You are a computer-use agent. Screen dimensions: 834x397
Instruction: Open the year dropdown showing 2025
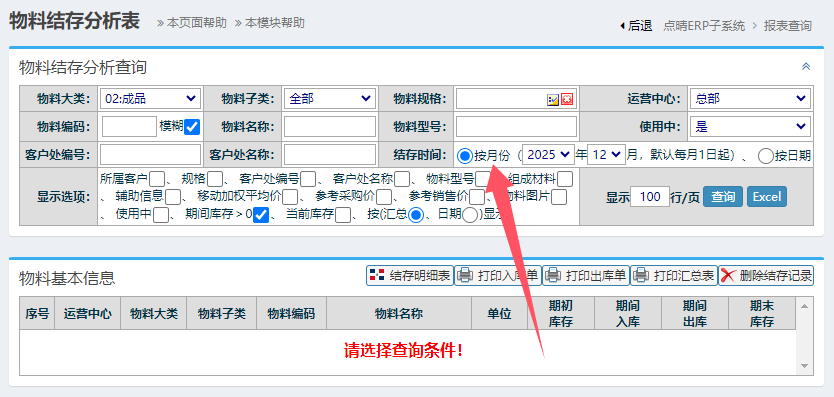(x=549, y=155)
